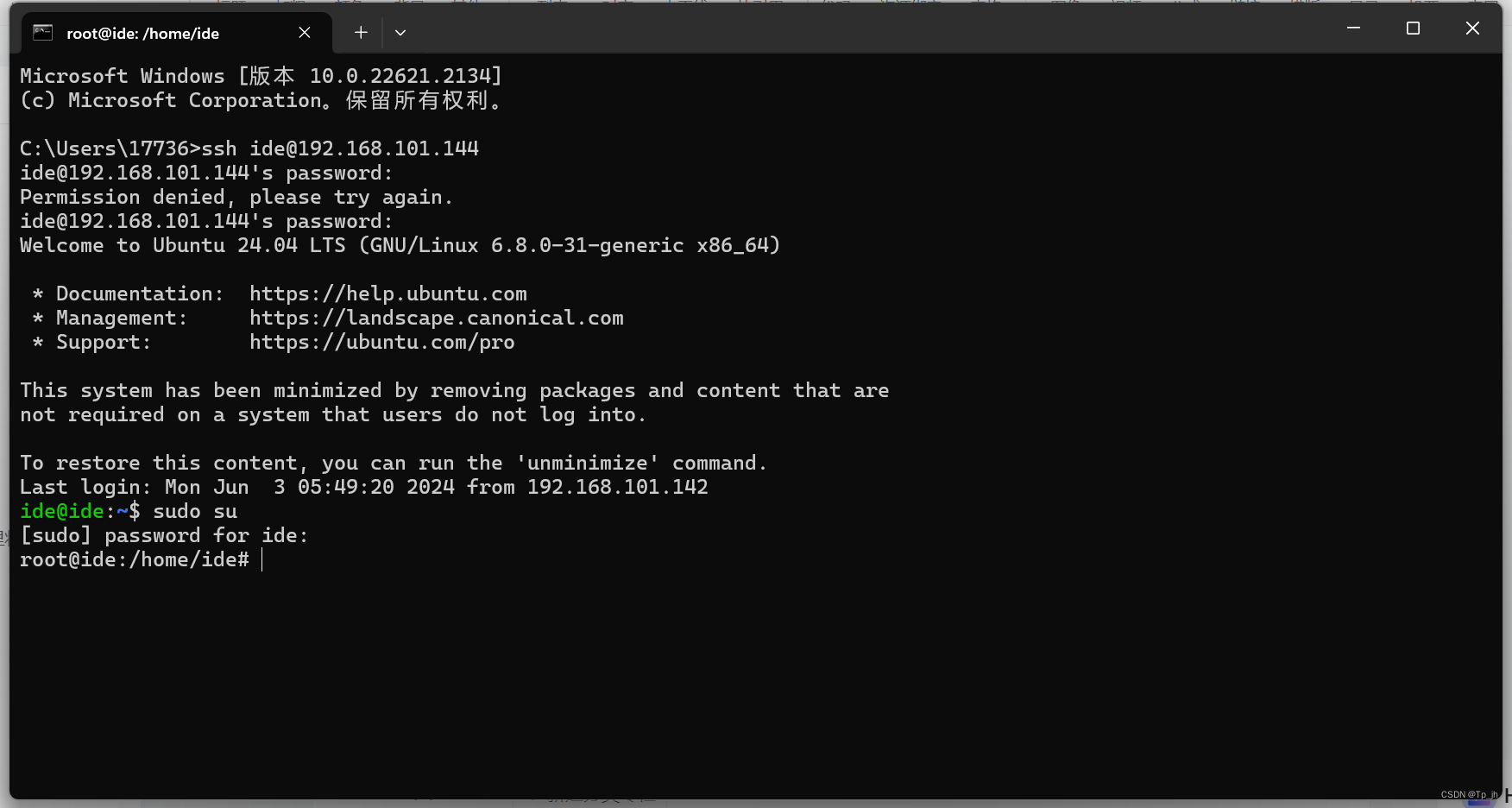The height and width of the screenshot is (808, 1512).
Task: Maximize the terminal window
Action: [1413, 28]
